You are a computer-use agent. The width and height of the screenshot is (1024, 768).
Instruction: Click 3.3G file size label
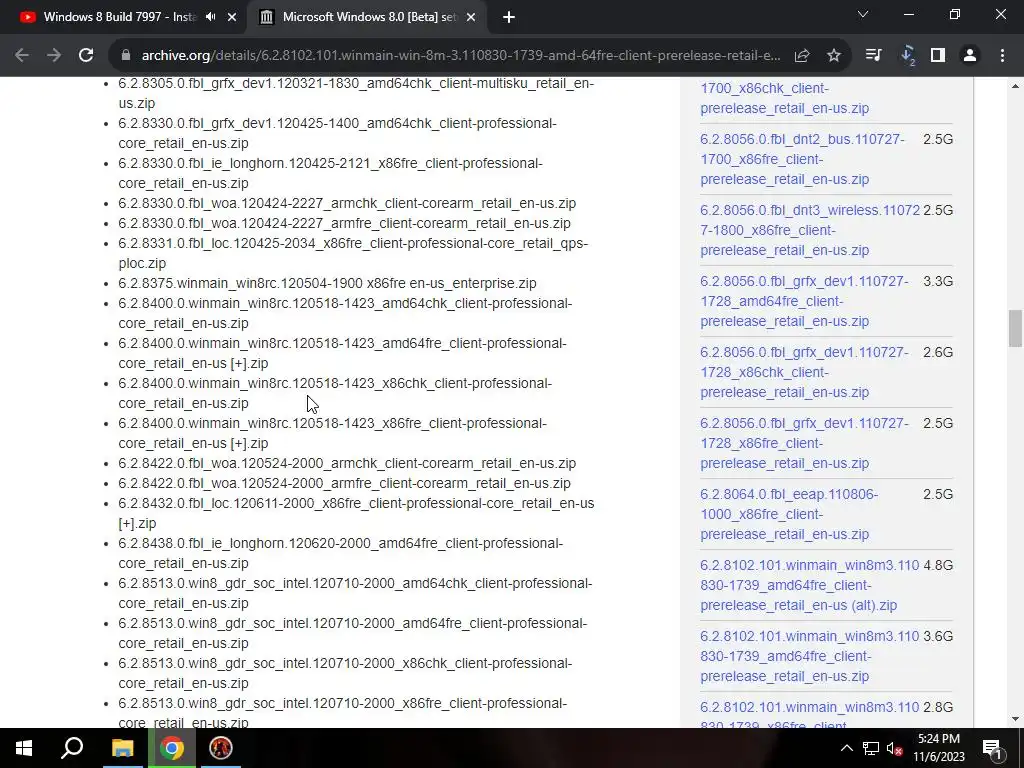pos(938,281)
